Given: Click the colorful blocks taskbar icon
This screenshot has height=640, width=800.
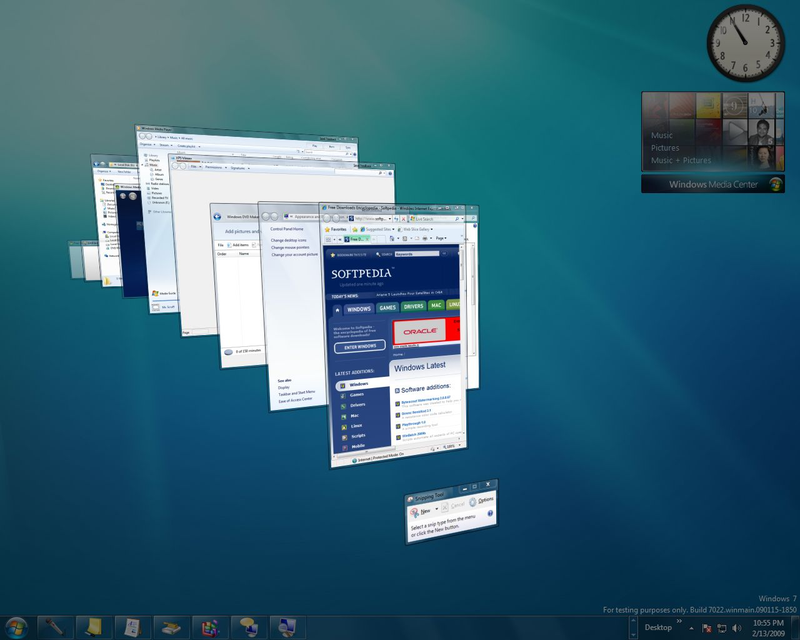Looking at the screenshot, I should [210, 627].
